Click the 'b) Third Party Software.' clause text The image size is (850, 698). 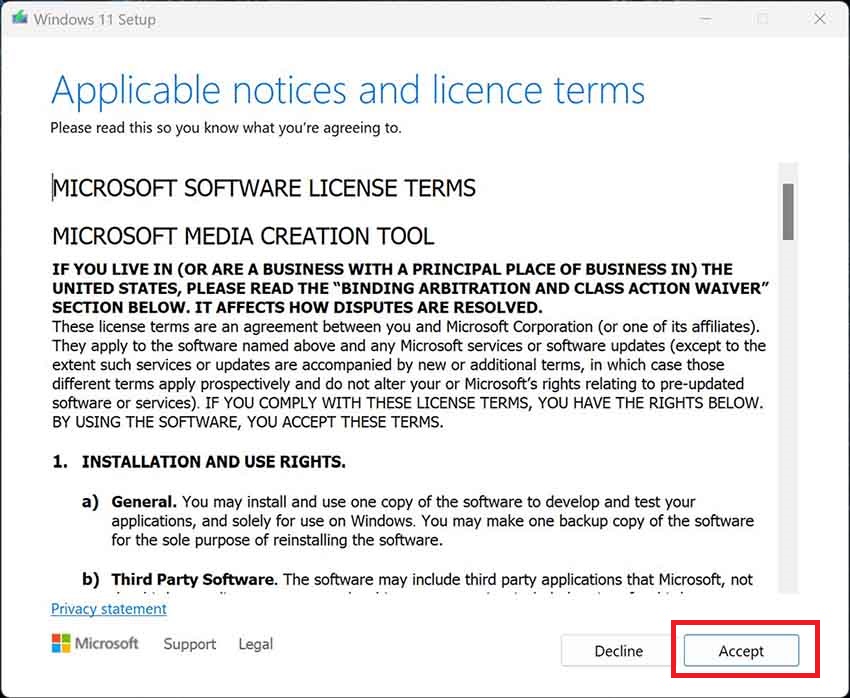(x=417, y=579)
